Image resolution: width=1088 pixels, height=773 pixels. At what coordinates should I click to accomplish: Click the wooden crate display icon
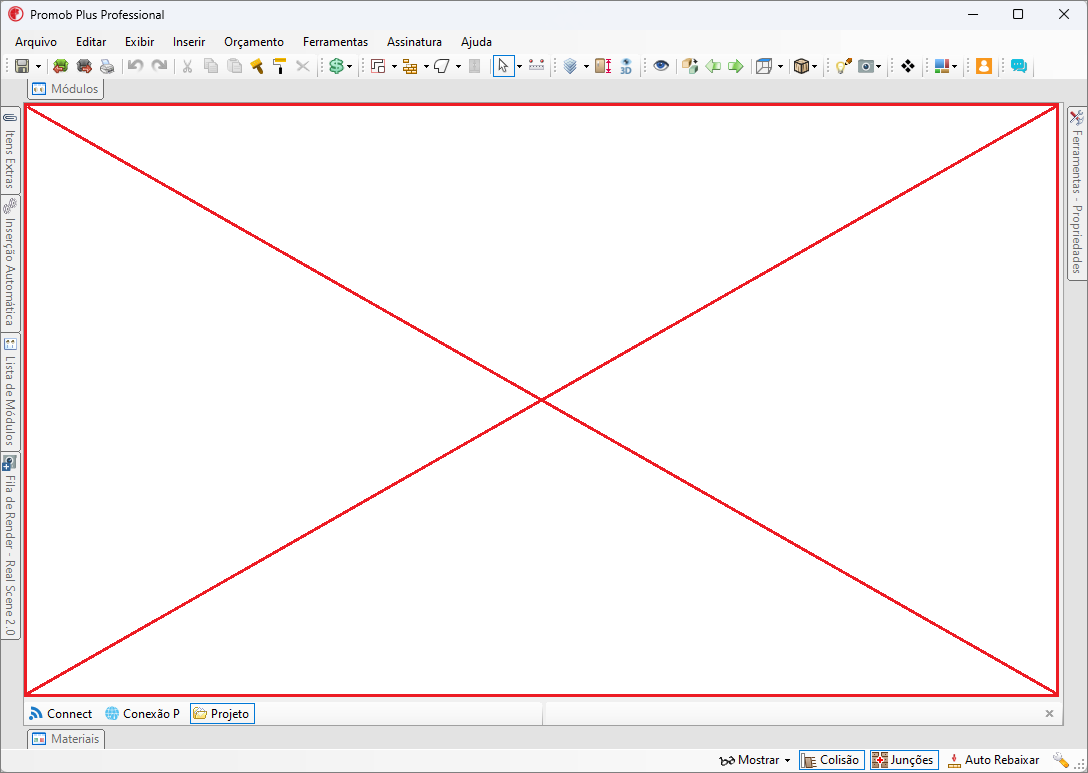coord(801,66)
